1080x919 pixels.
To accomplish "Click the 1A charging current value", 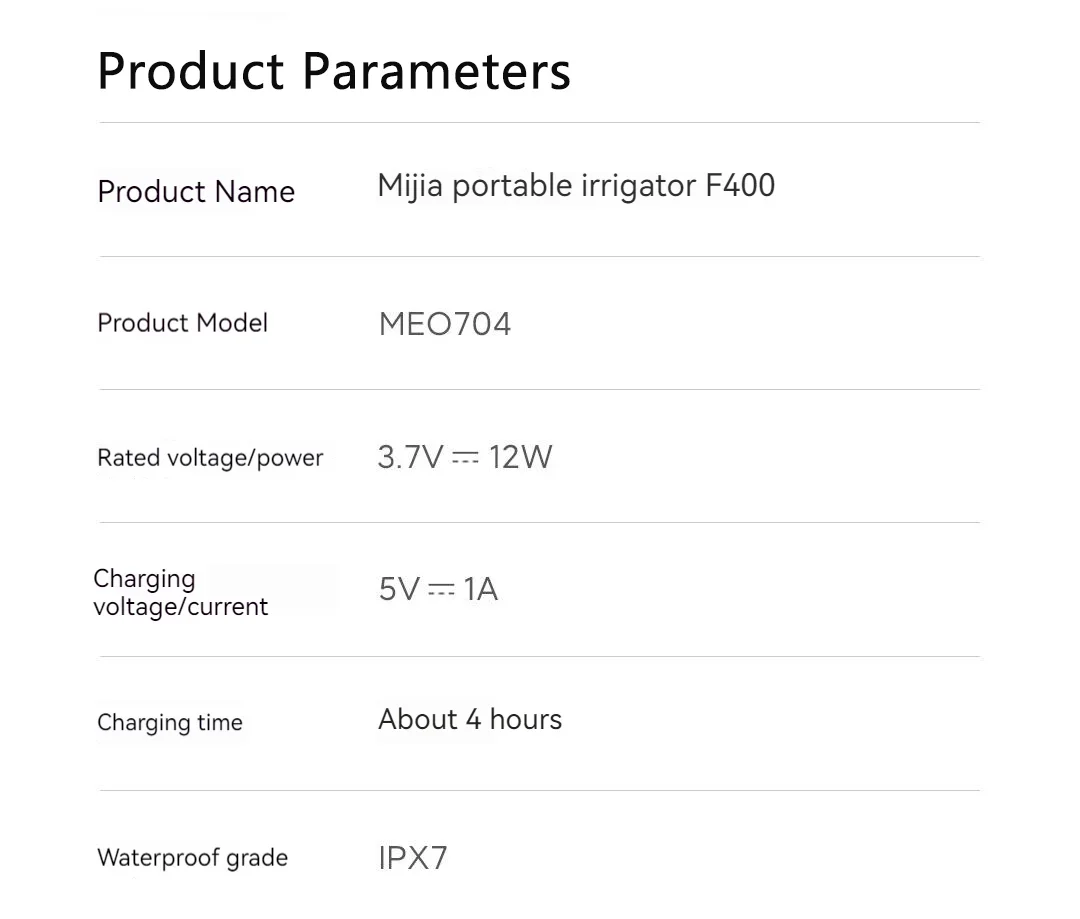I will click(481, 589).
